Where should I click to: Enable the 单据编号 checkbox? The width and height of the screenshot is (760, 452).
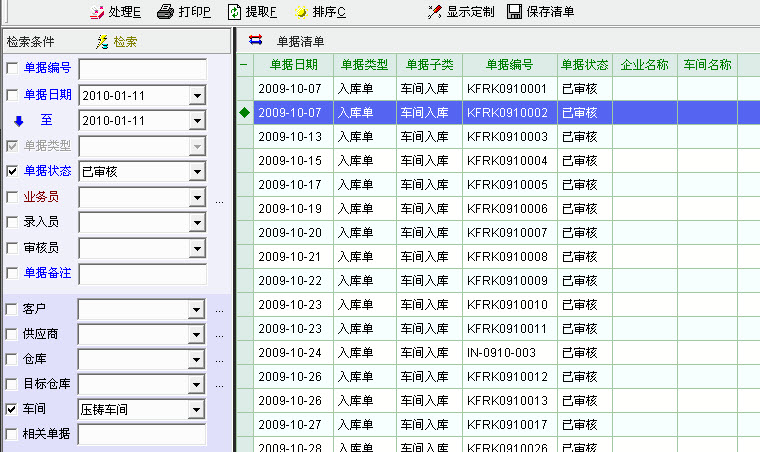pyautogui.click(x=12, y=68)
